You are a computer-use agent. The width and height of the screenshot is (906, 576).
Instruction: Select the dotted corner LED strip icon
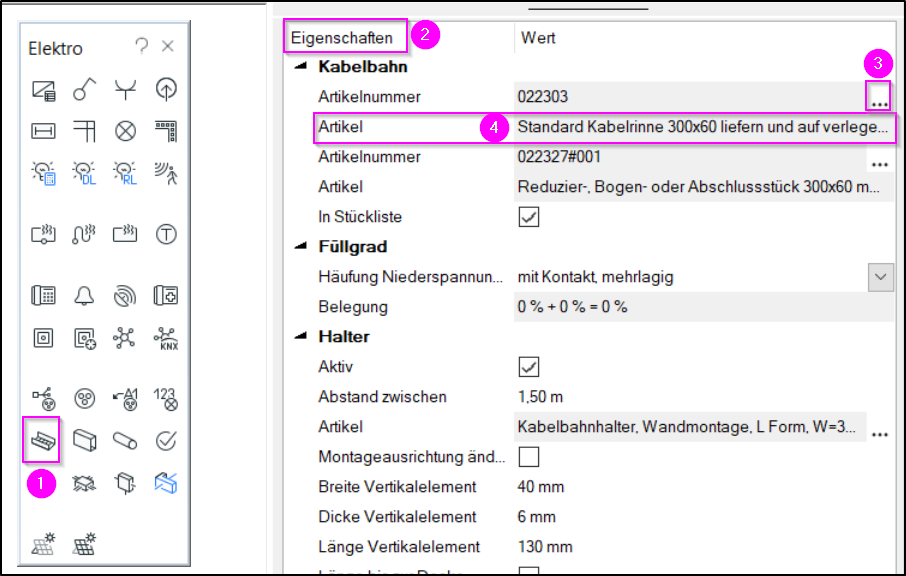click(x=166, y=131)
